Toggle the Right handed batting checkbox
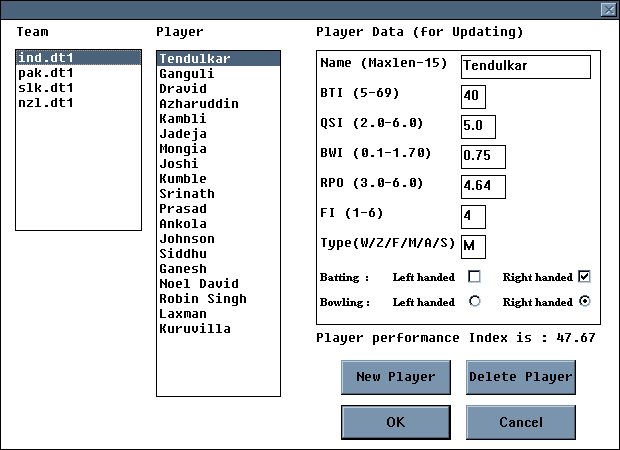Viewport: 620px width, 450px height. click(x=585, y=277)
